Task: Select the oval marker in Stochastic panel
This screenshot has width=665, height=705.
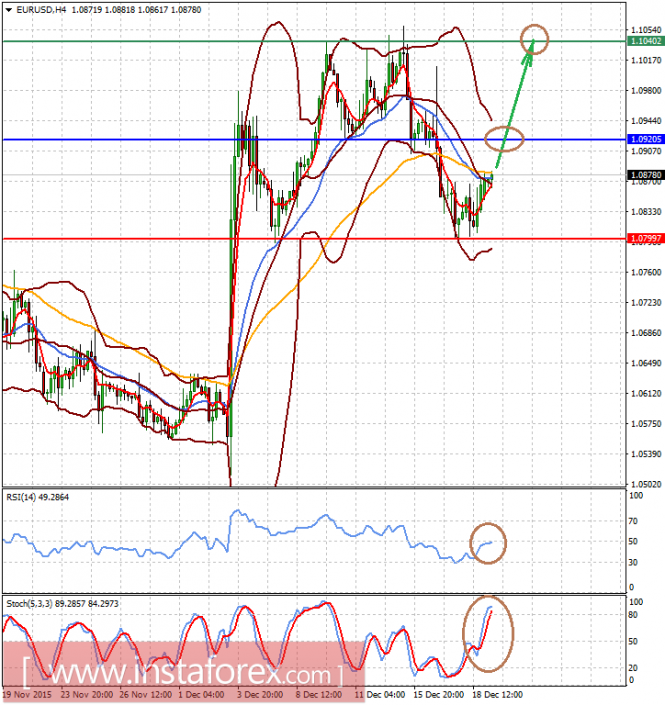Action: [488, 634]
